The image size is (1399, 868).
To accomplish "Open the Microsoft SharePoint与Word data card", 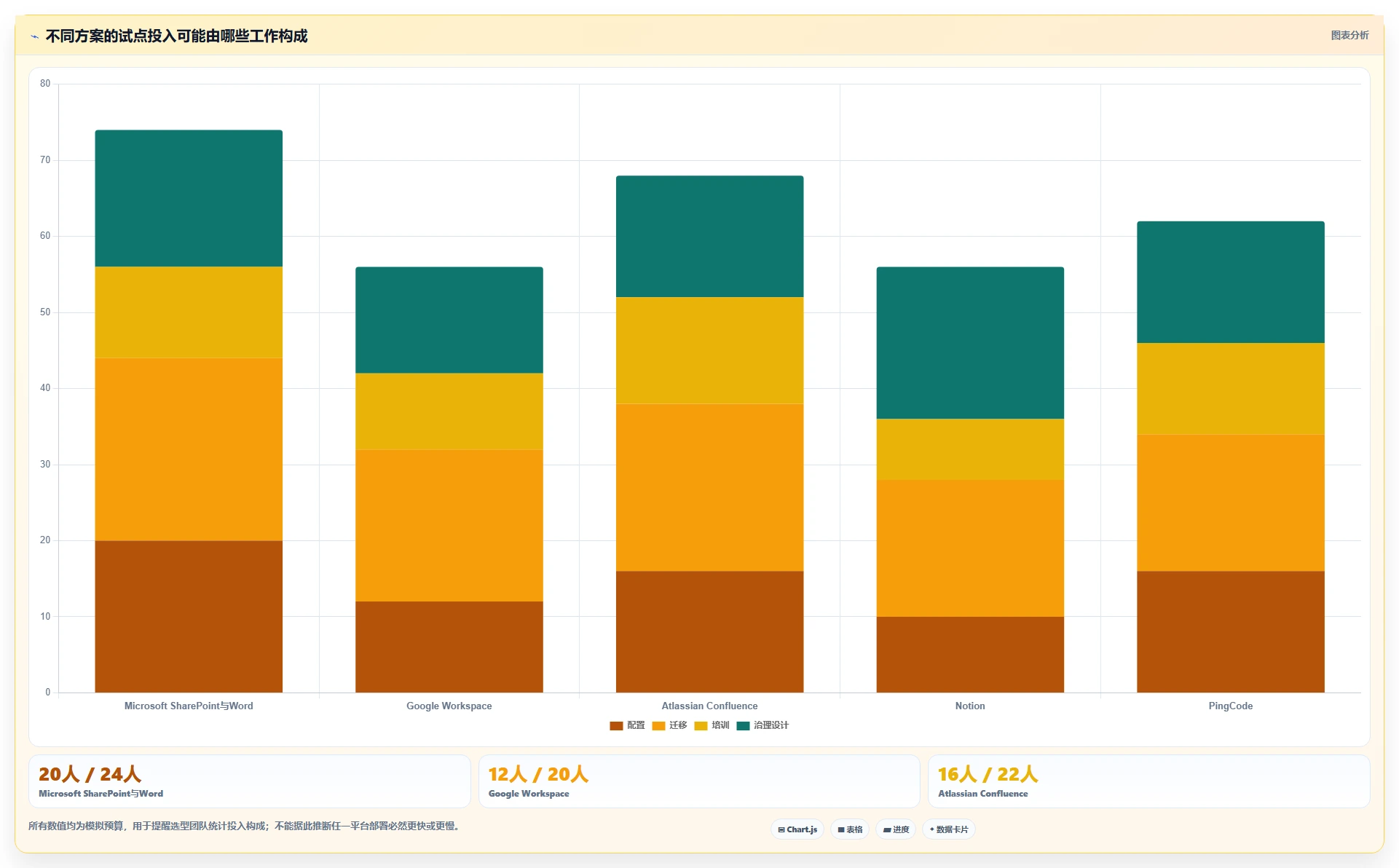I will [x=249, y=781].
